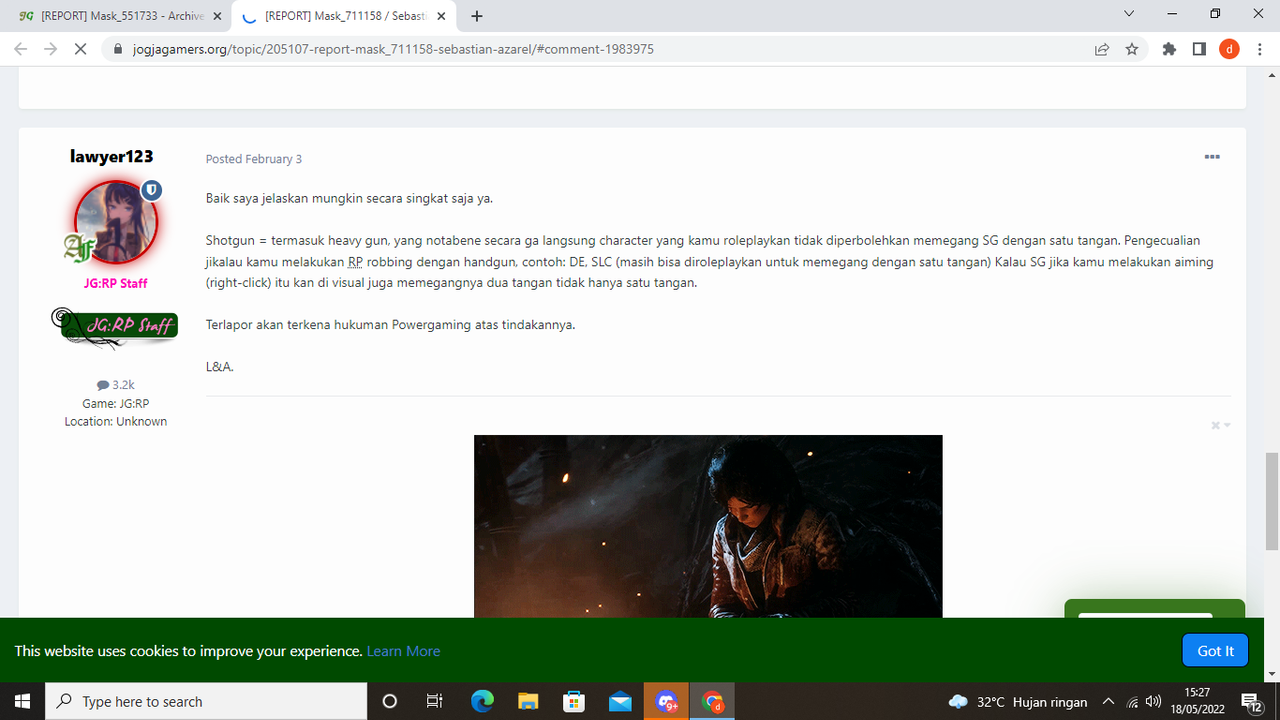
Task: Open the notification center with 12 alerts
Action: (x=1252, y=701)
